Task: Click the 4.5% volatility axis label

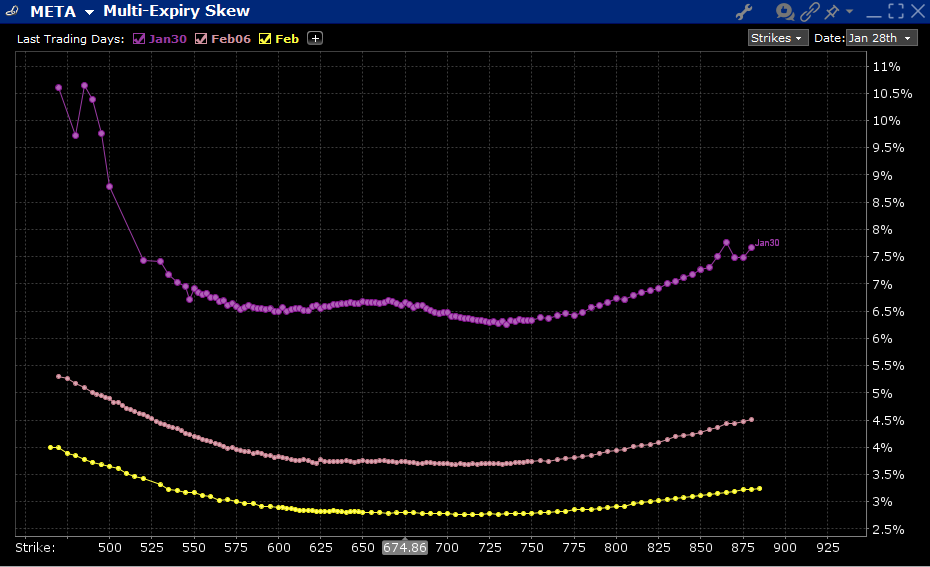Action: (x=888, y=421)
